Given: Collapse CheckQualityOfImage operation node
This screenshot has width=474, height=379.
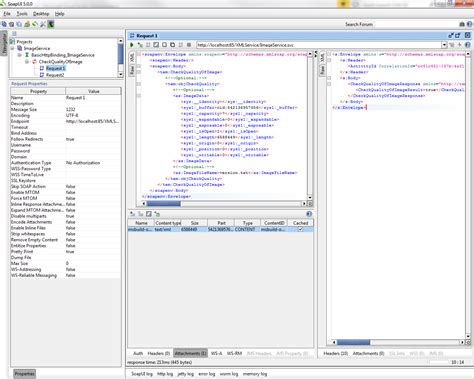Looking at the screenshot, I should tap(27, 62).
